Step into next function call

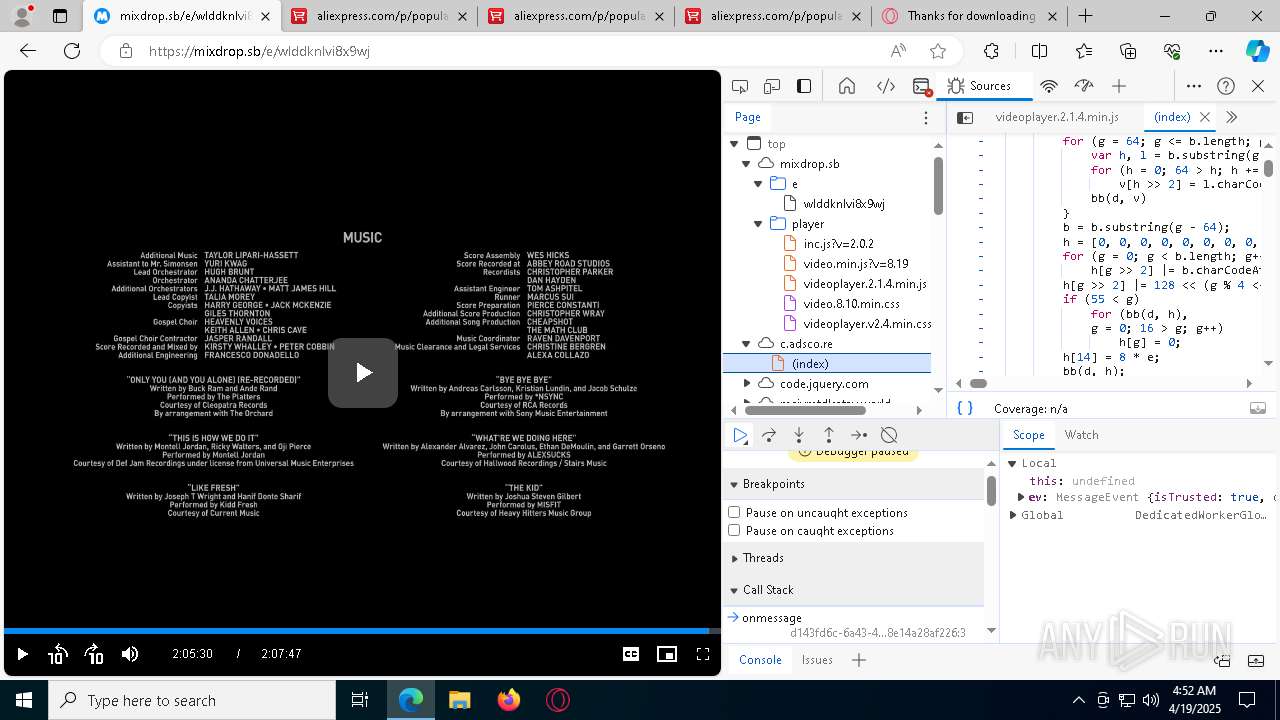click(799, 435)
